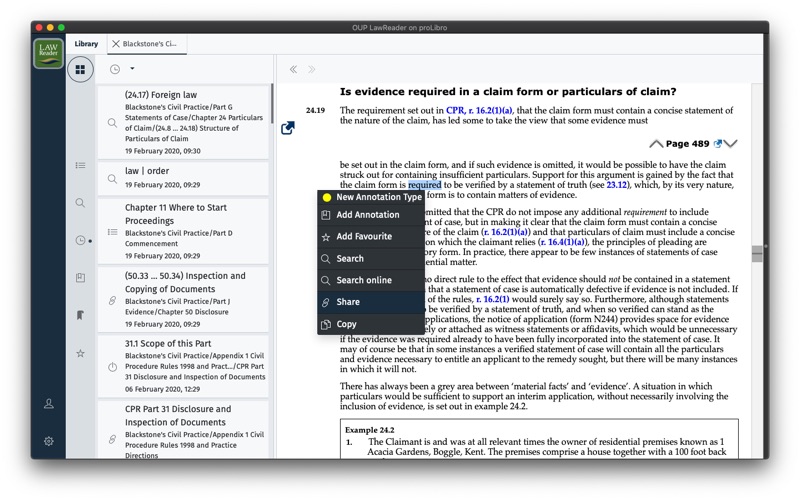Click the external link icon next to Page 489
Screen dimensions: 800x500
(x=717, y=144)
